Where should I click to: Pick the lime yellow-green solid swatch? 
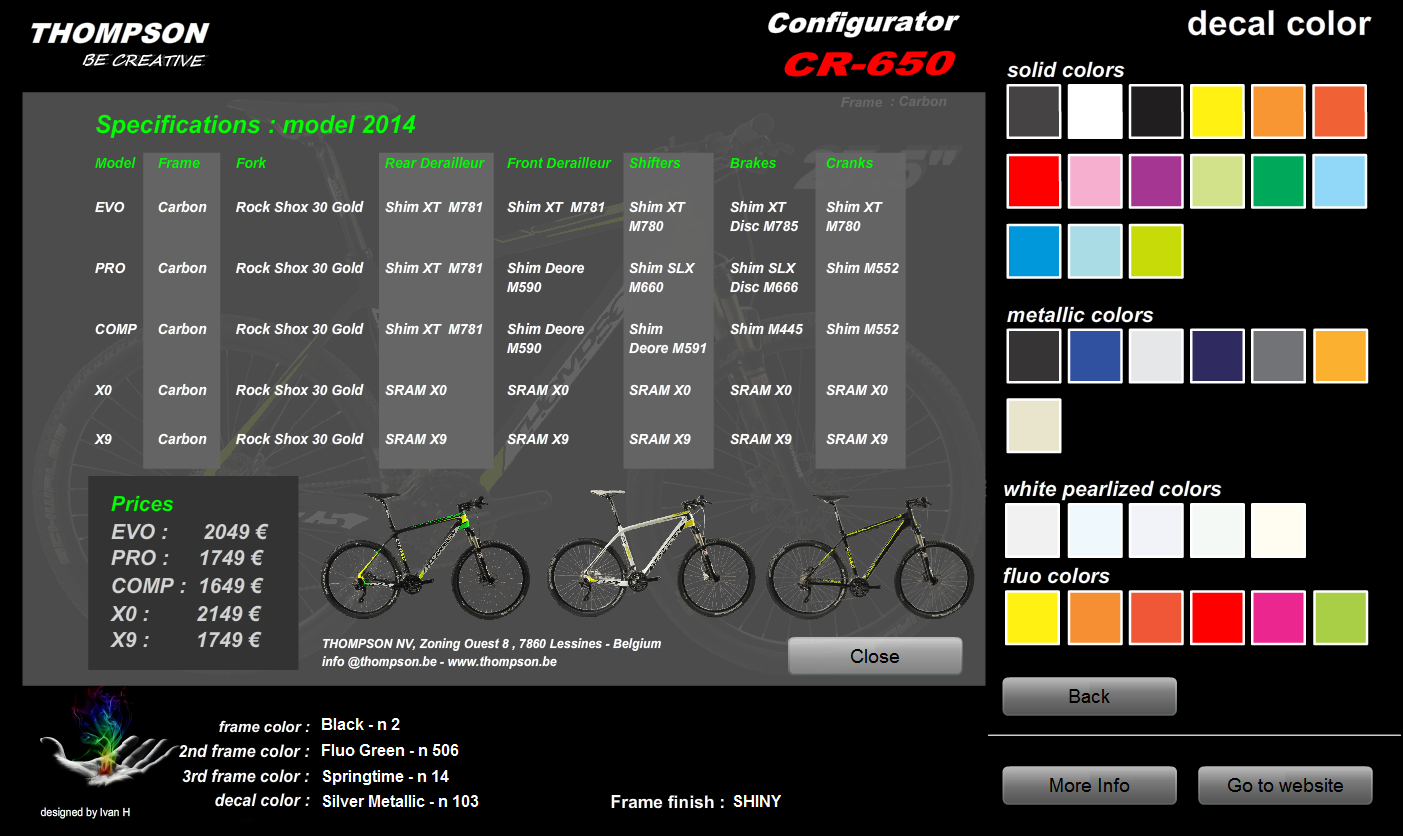1156,251
